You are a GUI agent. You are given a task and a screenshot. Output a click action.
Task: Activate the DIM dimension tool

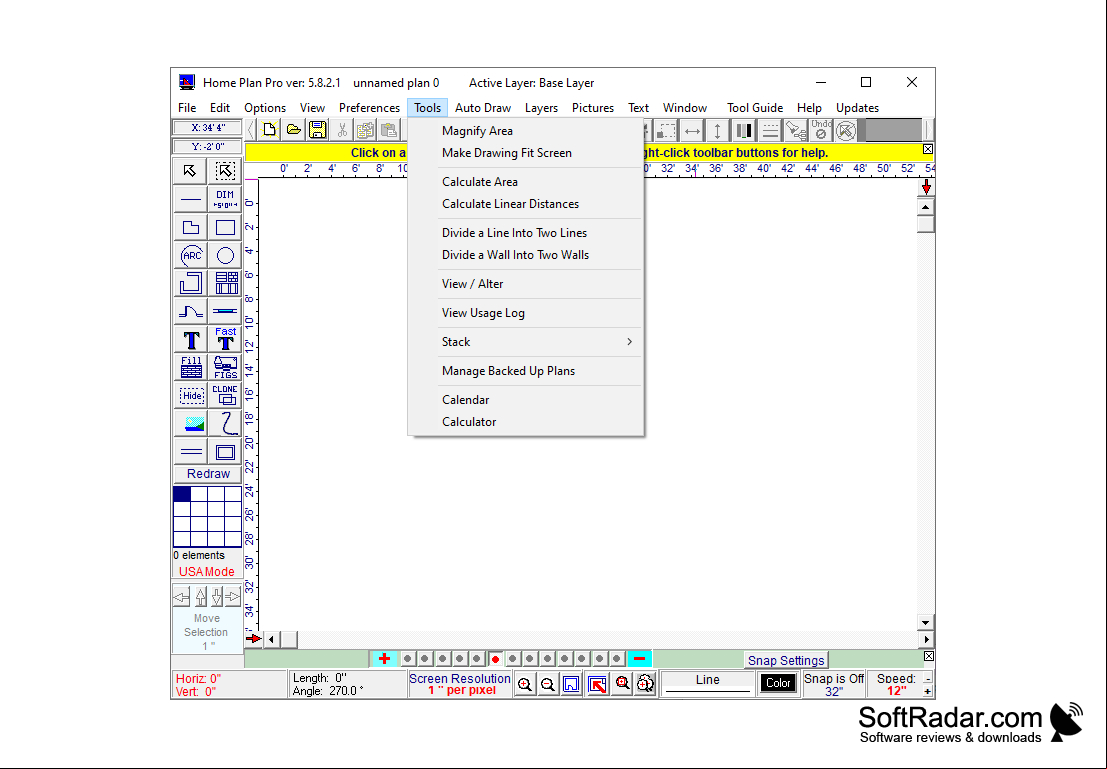click(225, 199)
